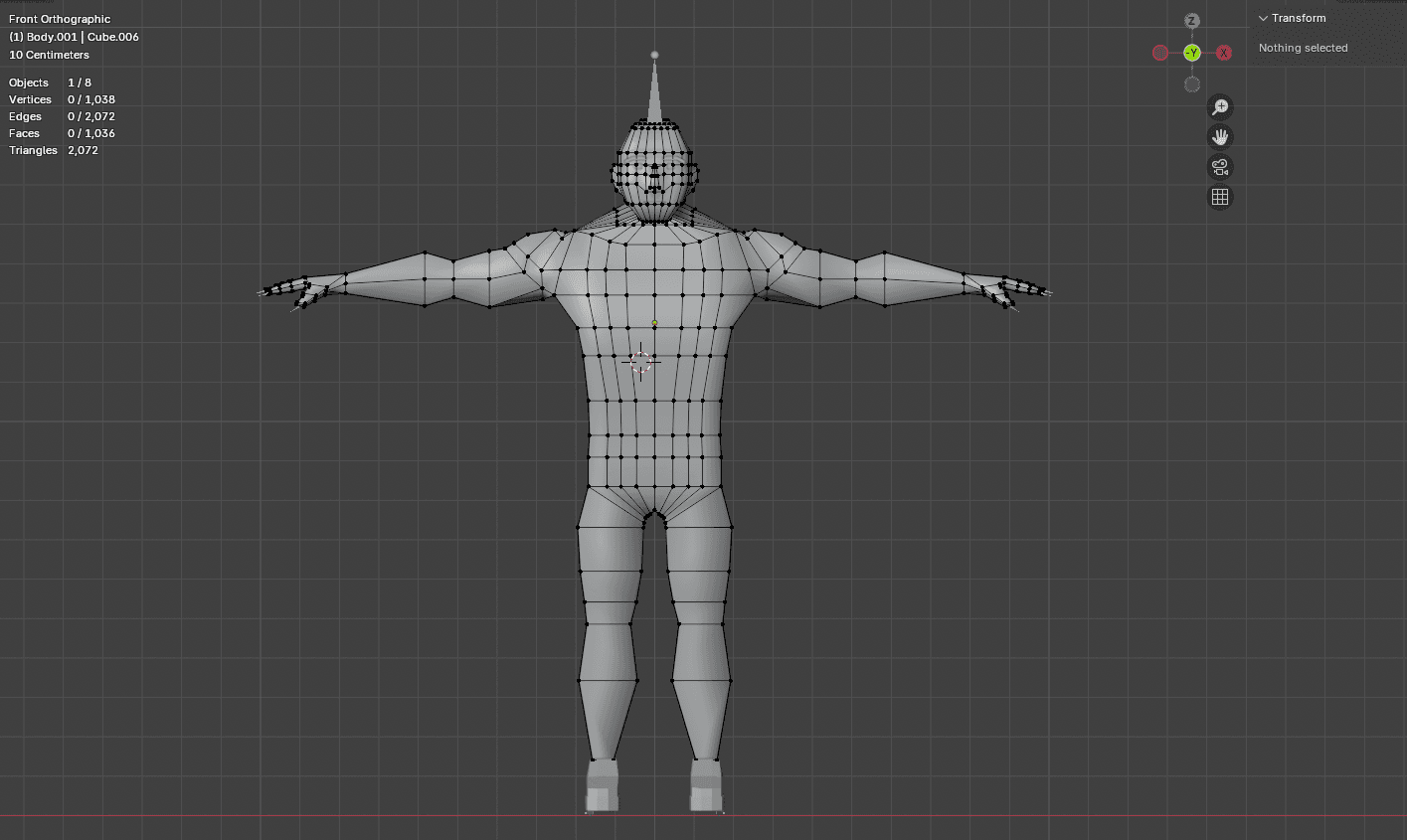Click the 'Front Orthographic' view label
Screen dimensions: 1407x840
(x=60, y=19)
